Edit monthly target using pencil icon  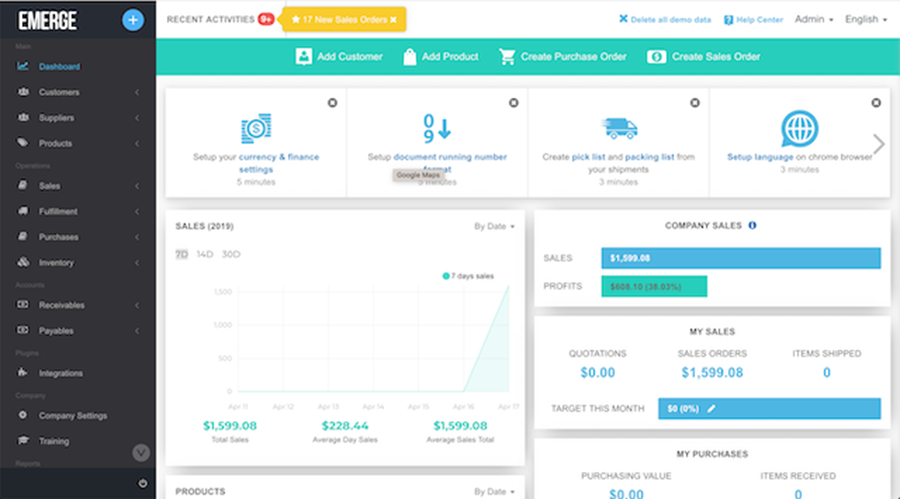click(711, 409)
